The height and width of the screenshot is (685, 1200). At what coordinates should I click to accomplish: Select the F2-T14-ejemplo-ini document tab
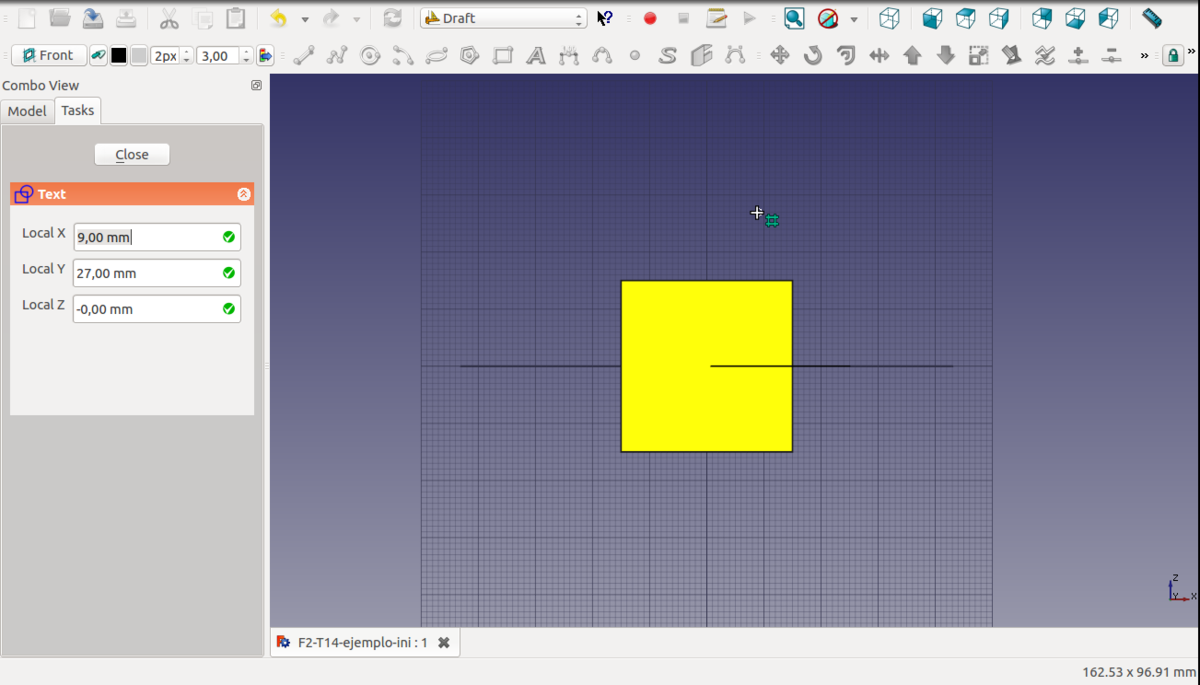[x=362, y=642]
